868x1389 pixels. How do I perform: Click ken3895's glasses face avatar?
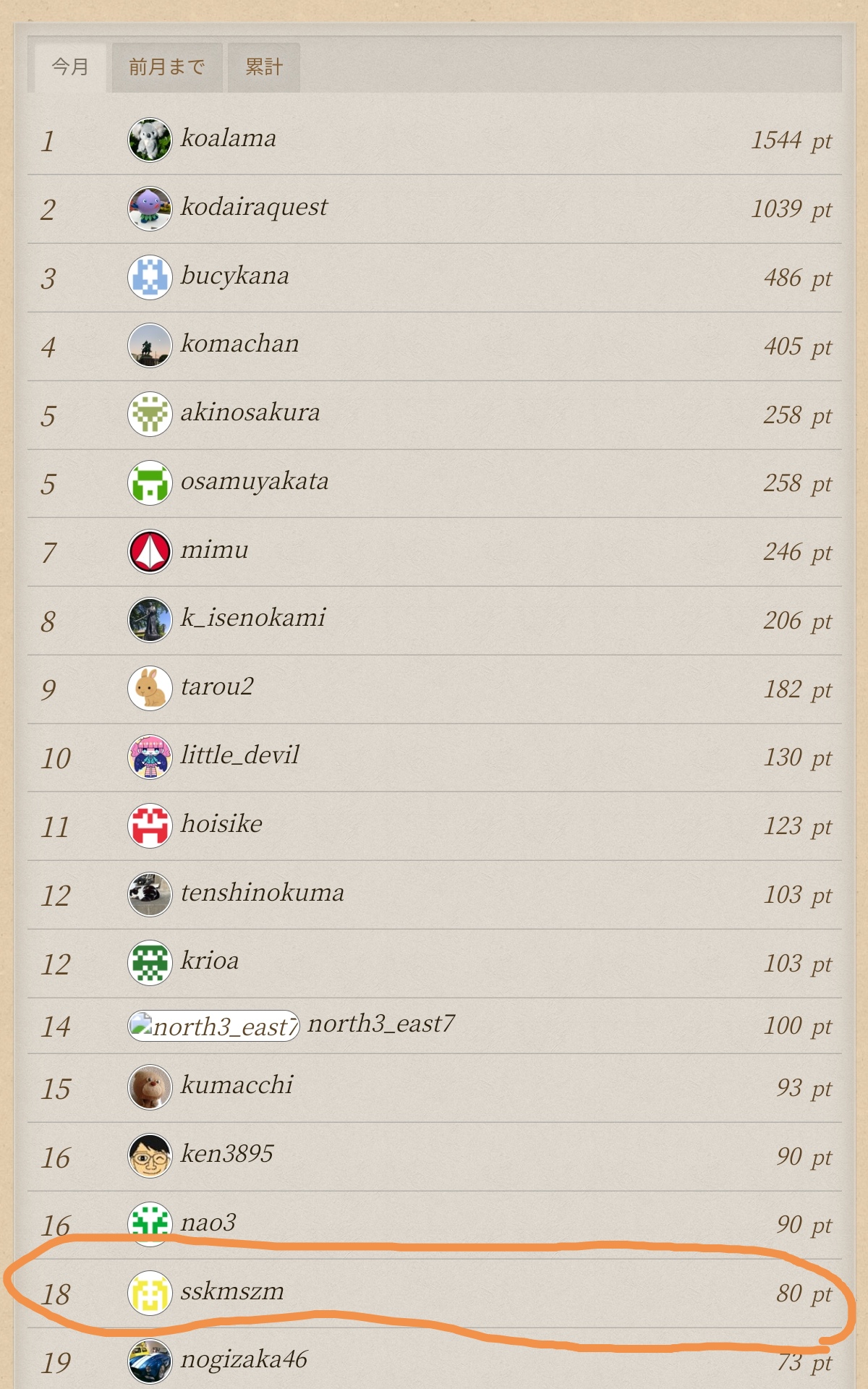150,1155
